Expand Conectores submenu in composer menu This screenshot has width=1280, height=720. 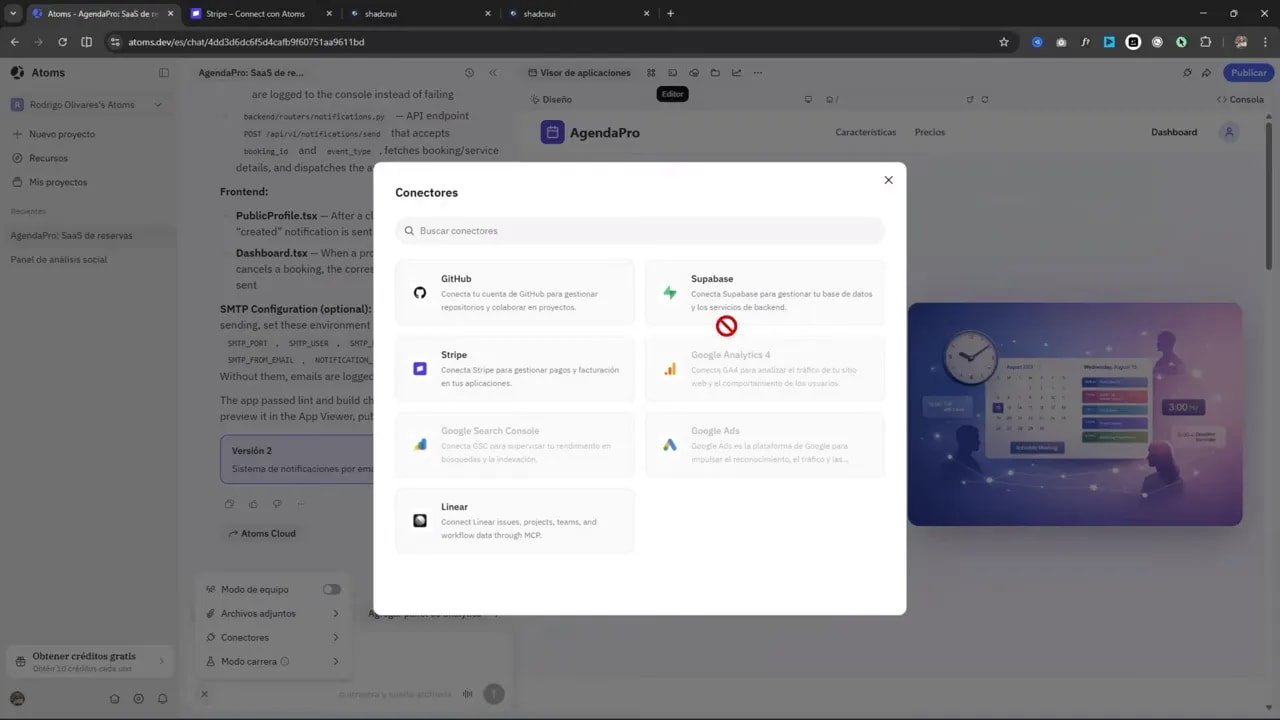272,637
